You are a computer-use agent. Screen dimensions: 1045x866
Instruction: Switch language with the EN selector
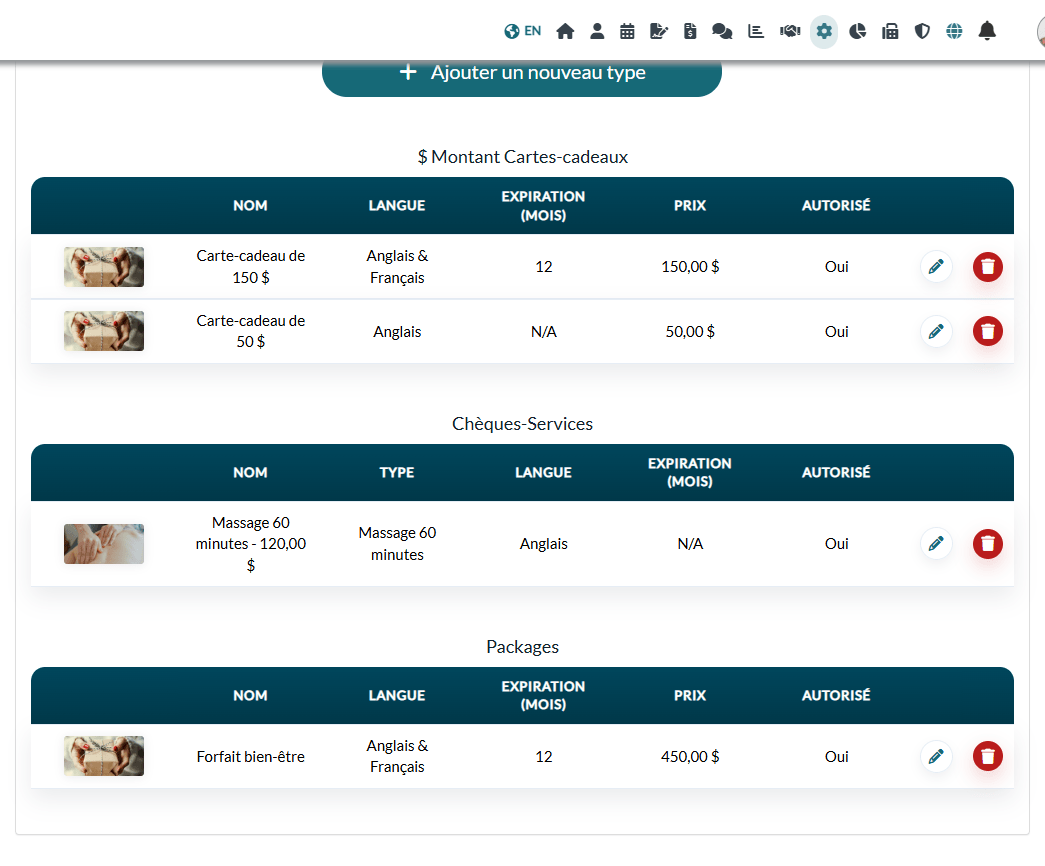coord(522,31)
